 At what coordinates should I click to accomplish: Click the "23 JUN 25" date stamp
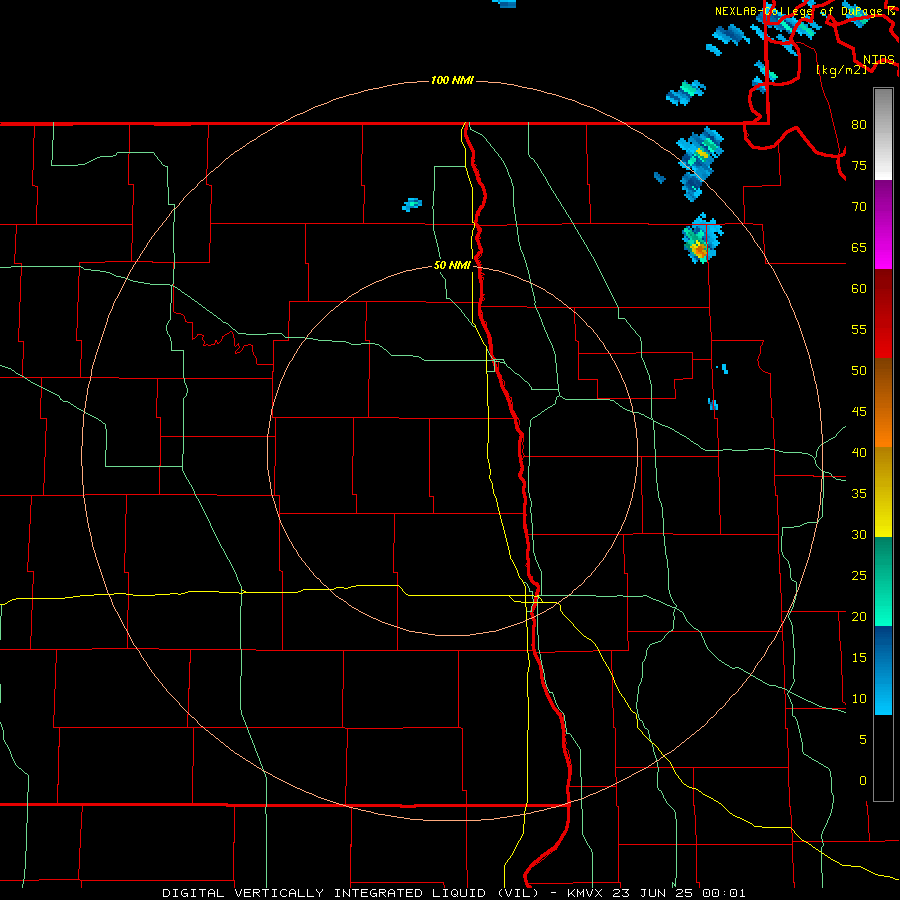(652, 893)
